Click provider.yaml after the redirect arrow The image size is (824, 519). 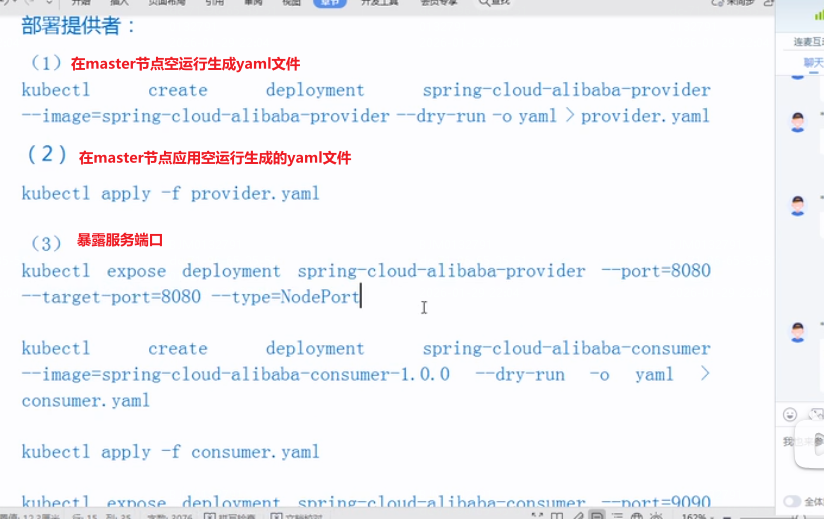645,116
